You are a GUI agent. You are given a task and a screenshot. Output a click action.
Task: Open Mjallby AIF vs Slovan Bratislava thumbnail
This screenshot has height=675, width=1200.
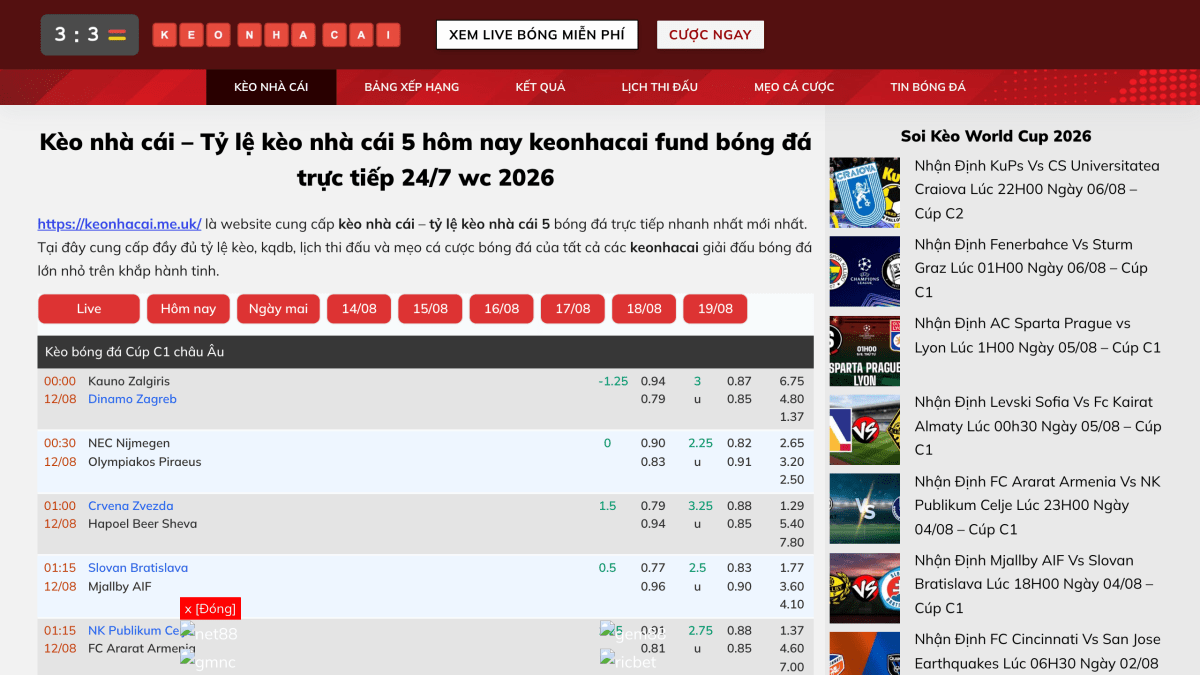[x=865, y=588]
